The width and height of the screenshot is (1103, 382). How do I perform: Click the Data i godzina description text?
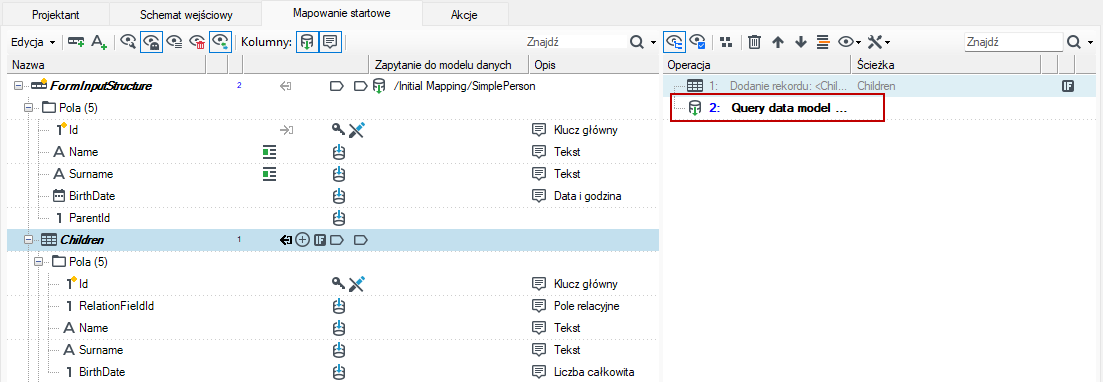587,196
